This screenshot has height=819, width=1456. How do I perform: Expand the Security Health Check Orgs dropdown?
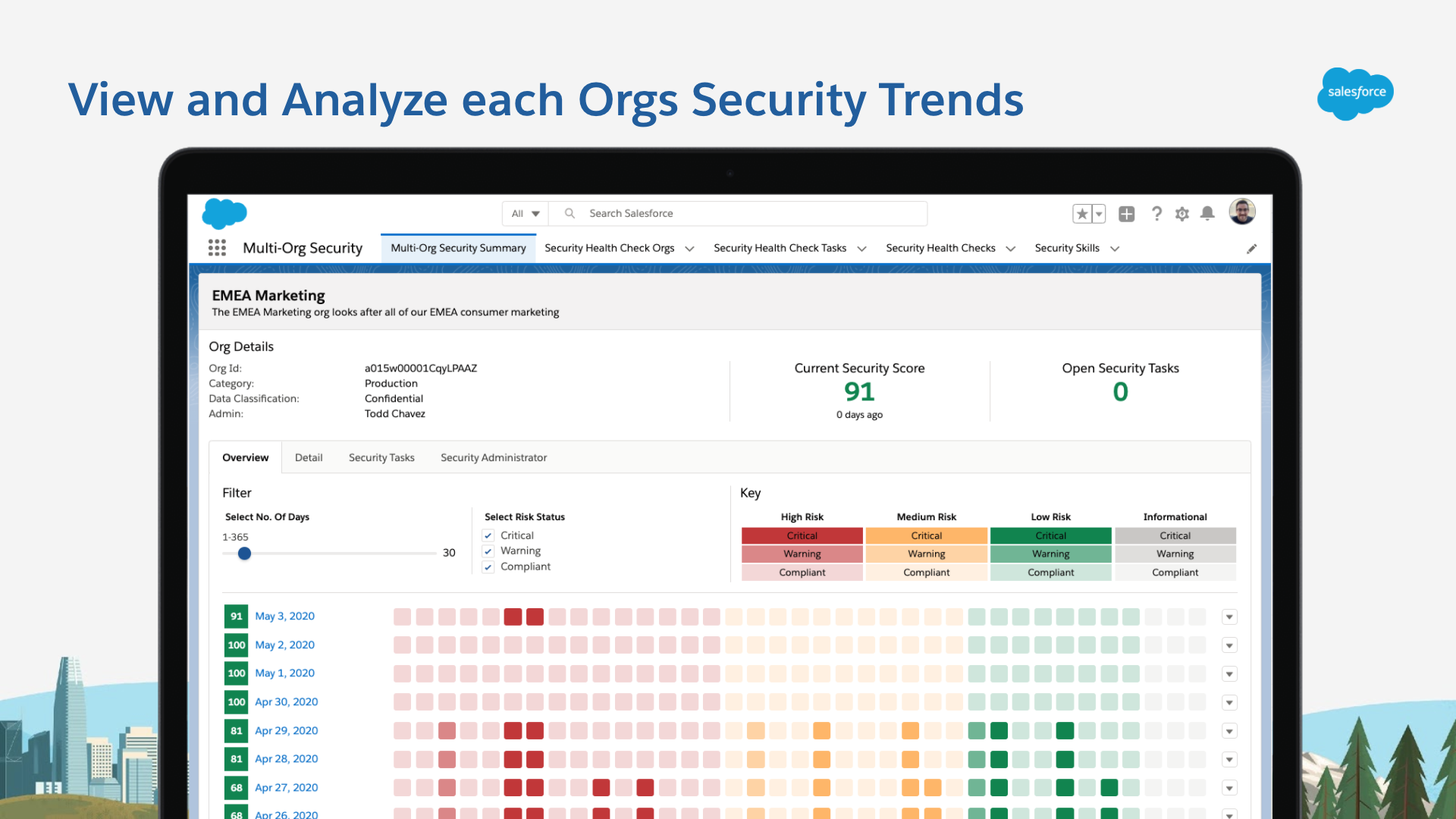point(689,248)
